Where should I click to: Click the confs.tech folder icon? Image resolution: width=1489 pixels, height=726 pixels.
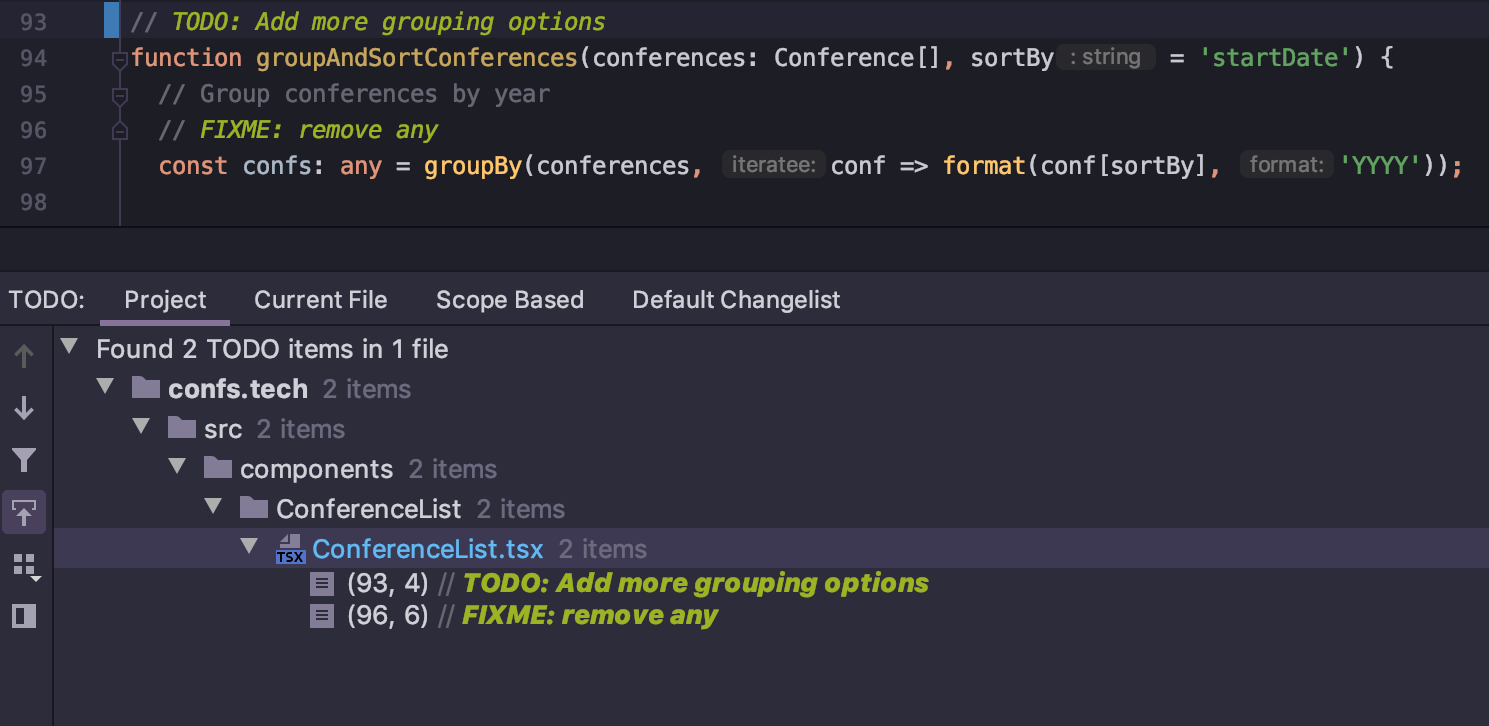(x=146, y=388)
